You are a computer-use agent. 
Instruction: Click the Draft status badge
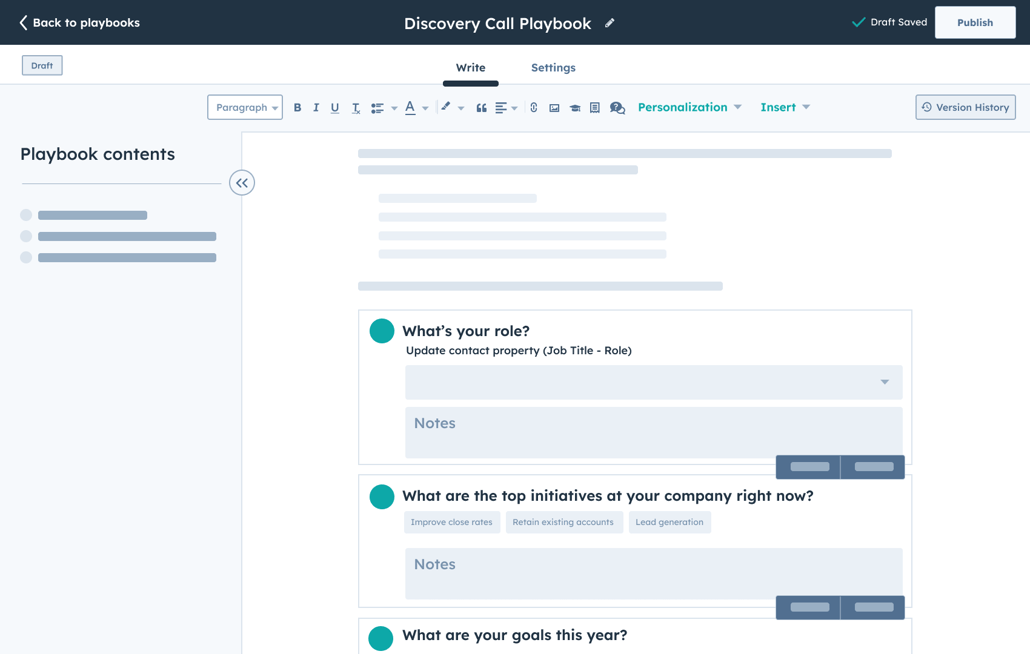click(x=42, y=66)
